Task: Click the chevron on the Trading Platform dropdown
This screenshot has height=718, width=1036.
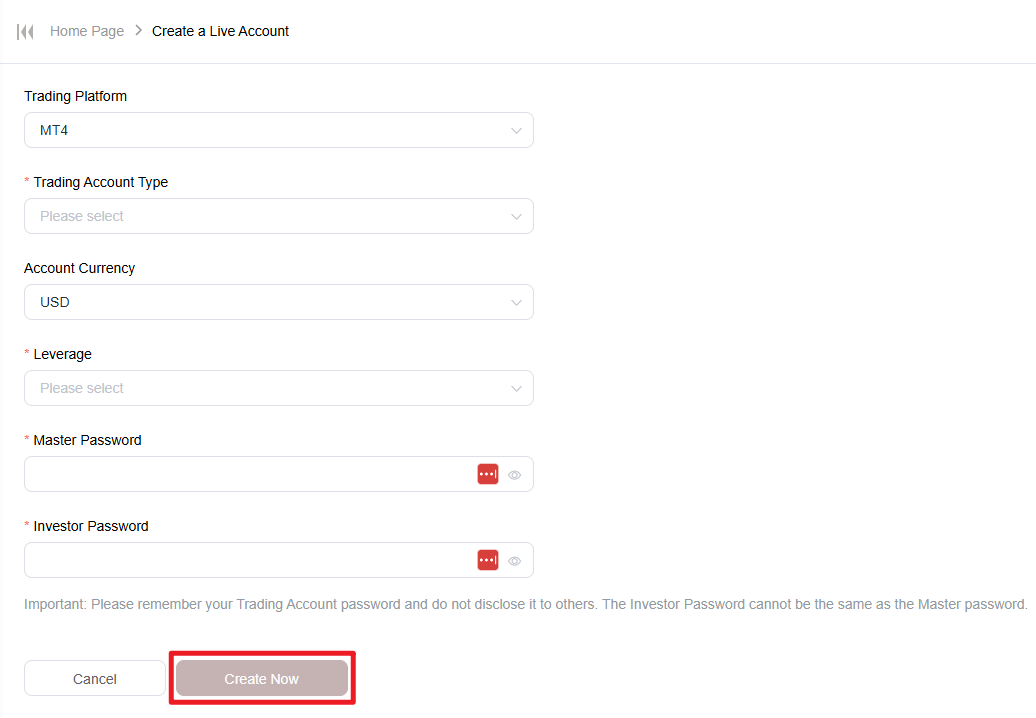Action: [x=516, y=130]
